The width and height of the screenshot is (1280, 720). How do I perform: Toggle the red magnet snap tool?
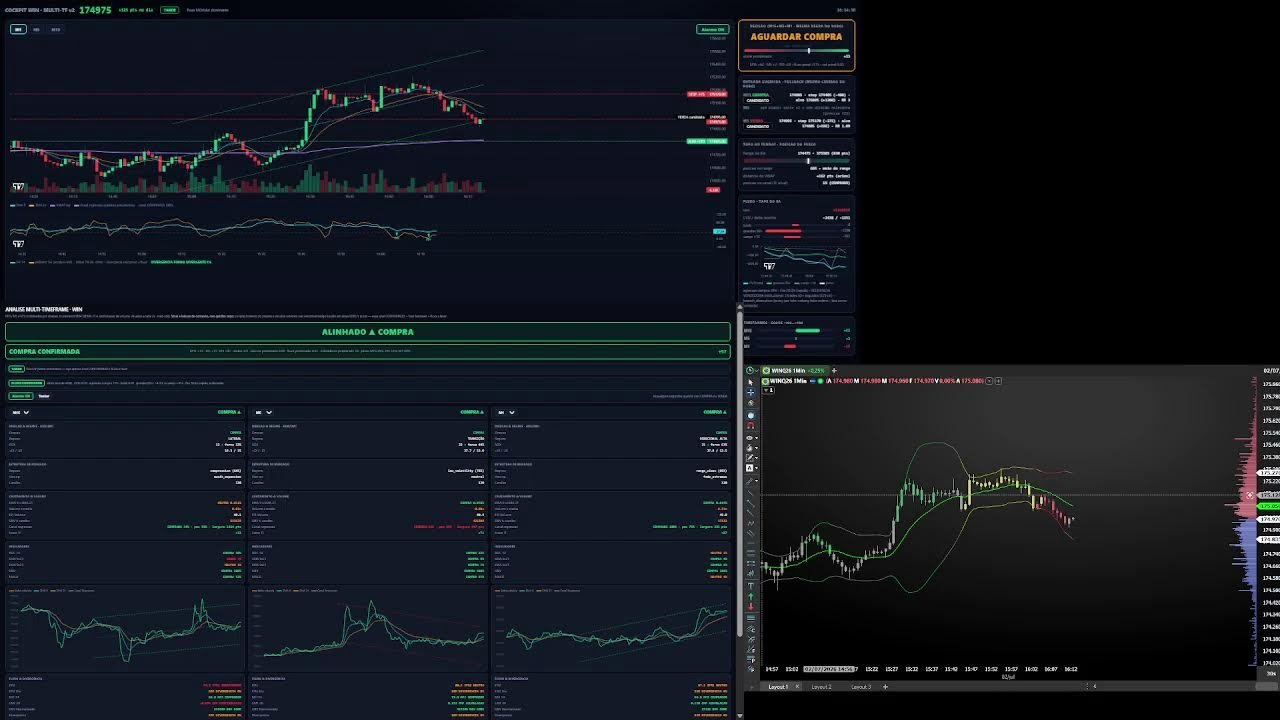tap(751, 425)
